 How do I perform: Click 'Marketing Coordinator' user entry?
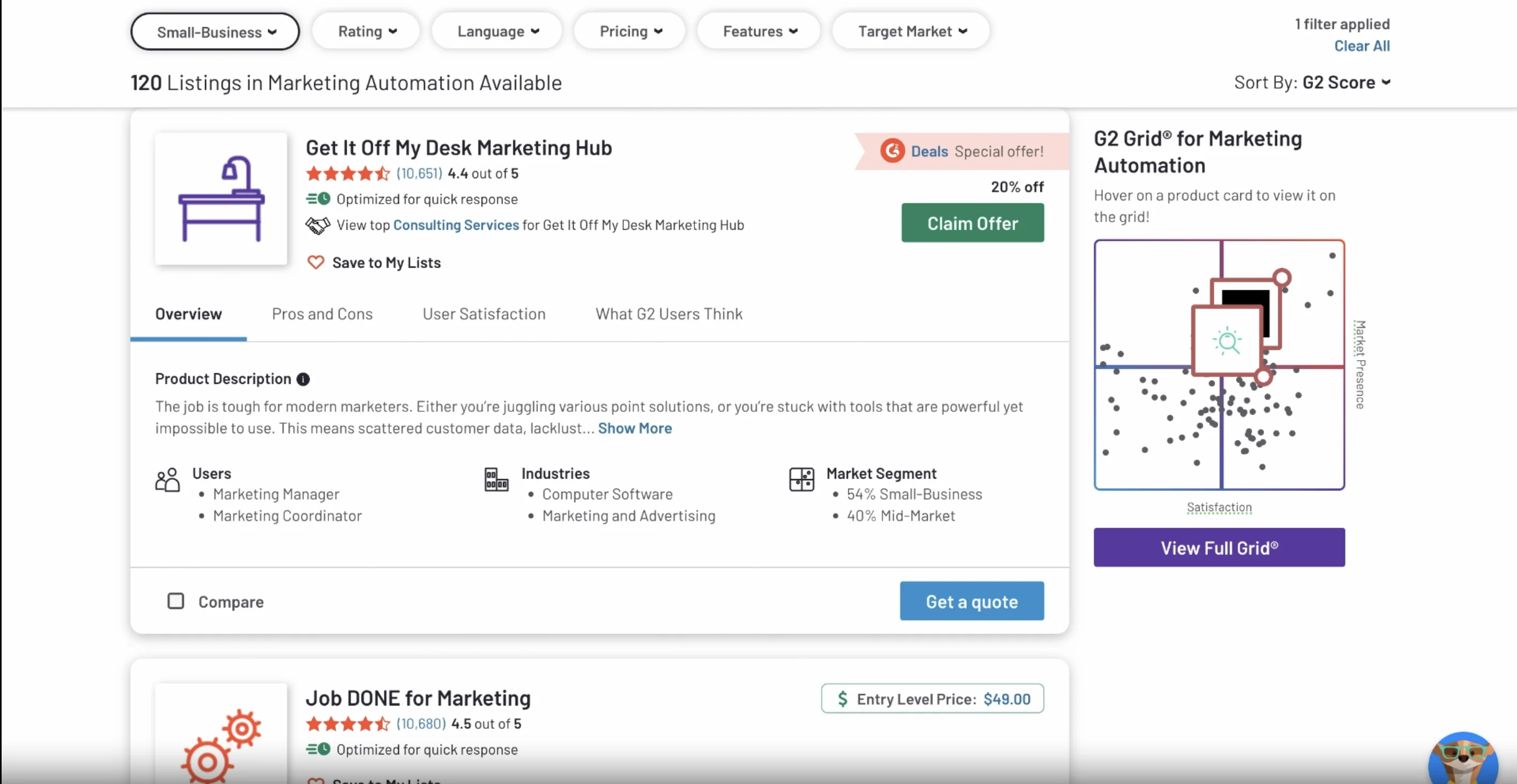(287, 515)
